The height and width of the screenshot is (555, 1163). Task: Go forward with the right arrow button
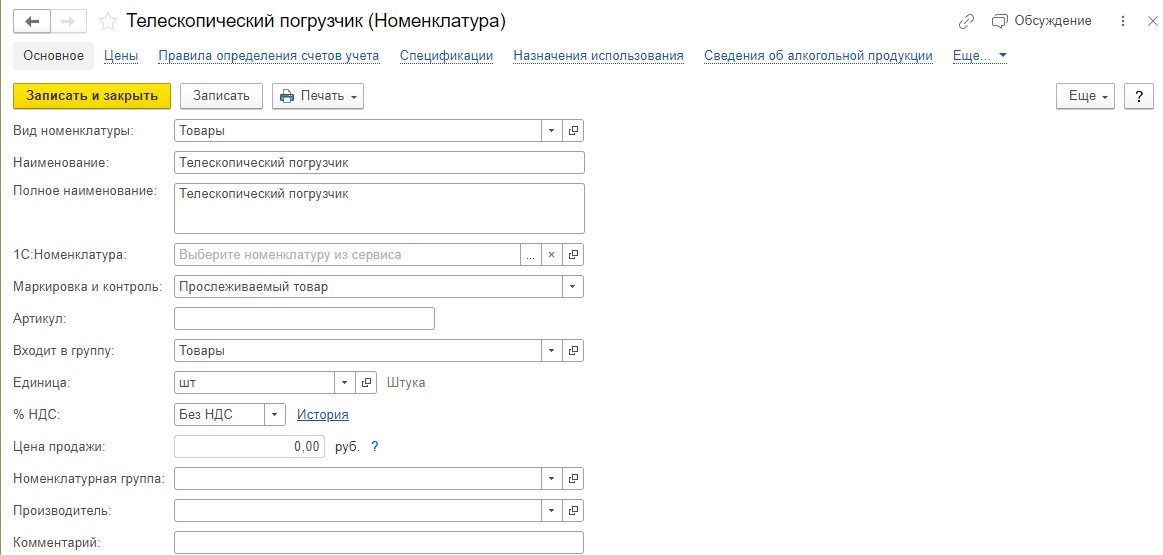tap(69, 22)
